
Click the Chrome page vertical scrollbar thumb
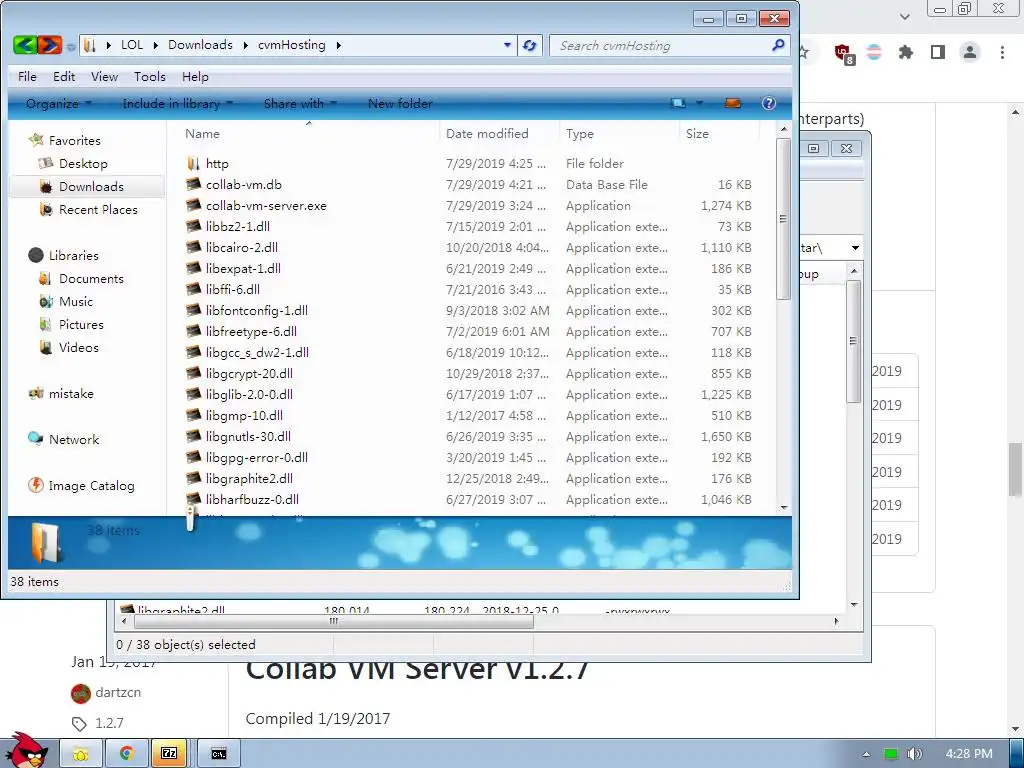point(1015,469)
